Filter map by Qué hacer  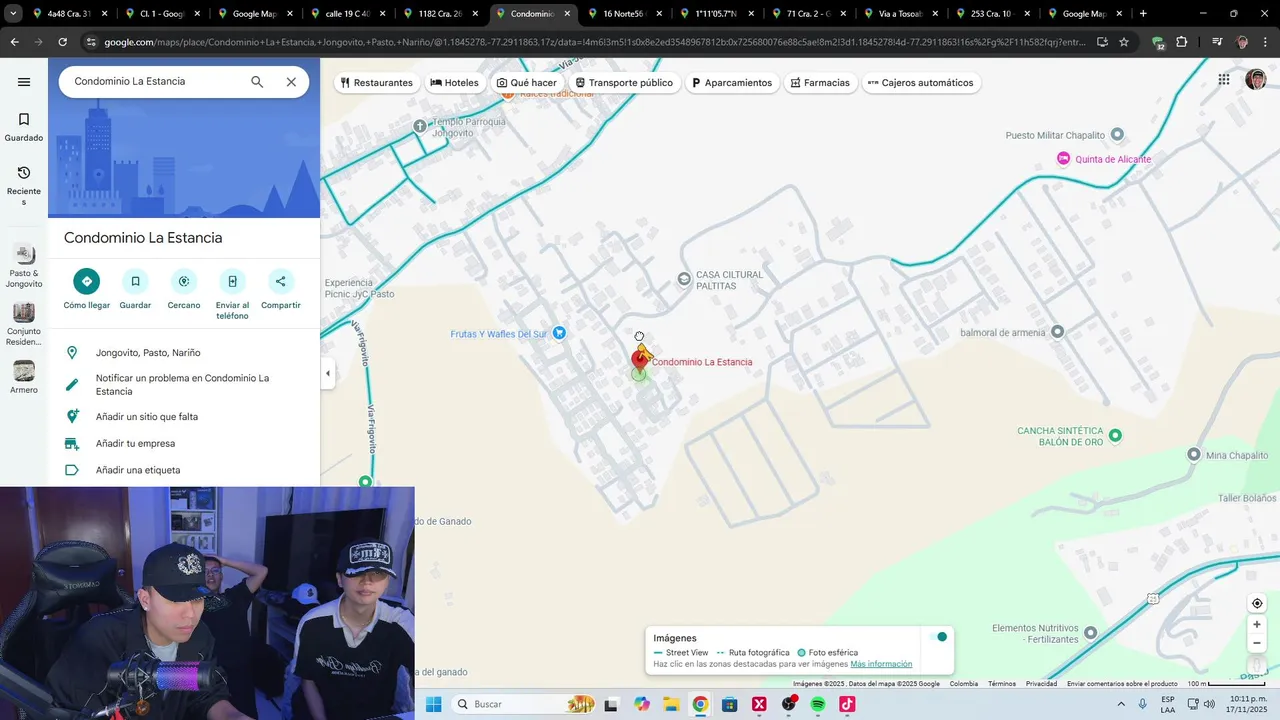pyautogui.click(x=527, y=83)
